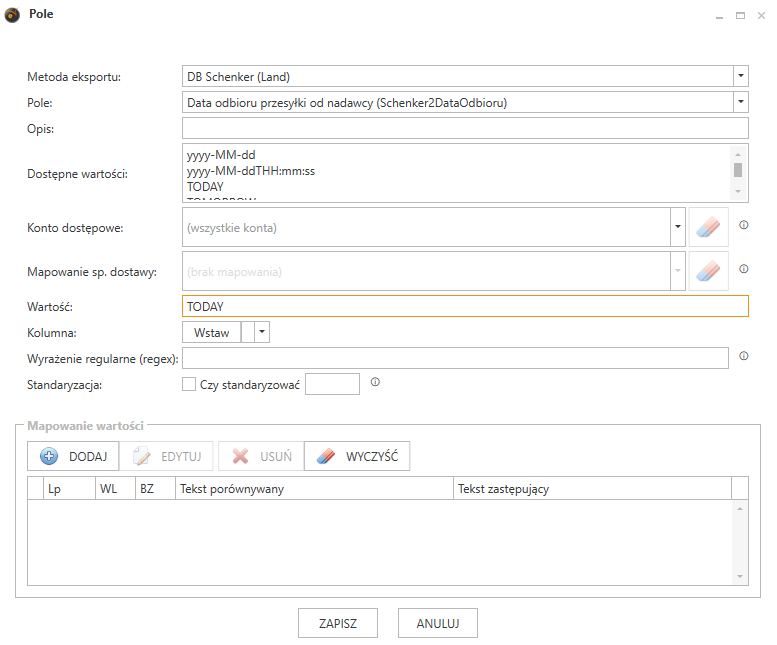Viewport: 777px width, 645px height.
Task: Select yyyy-MM-dd in Dostępne wartości
Action: coord(221,155)
